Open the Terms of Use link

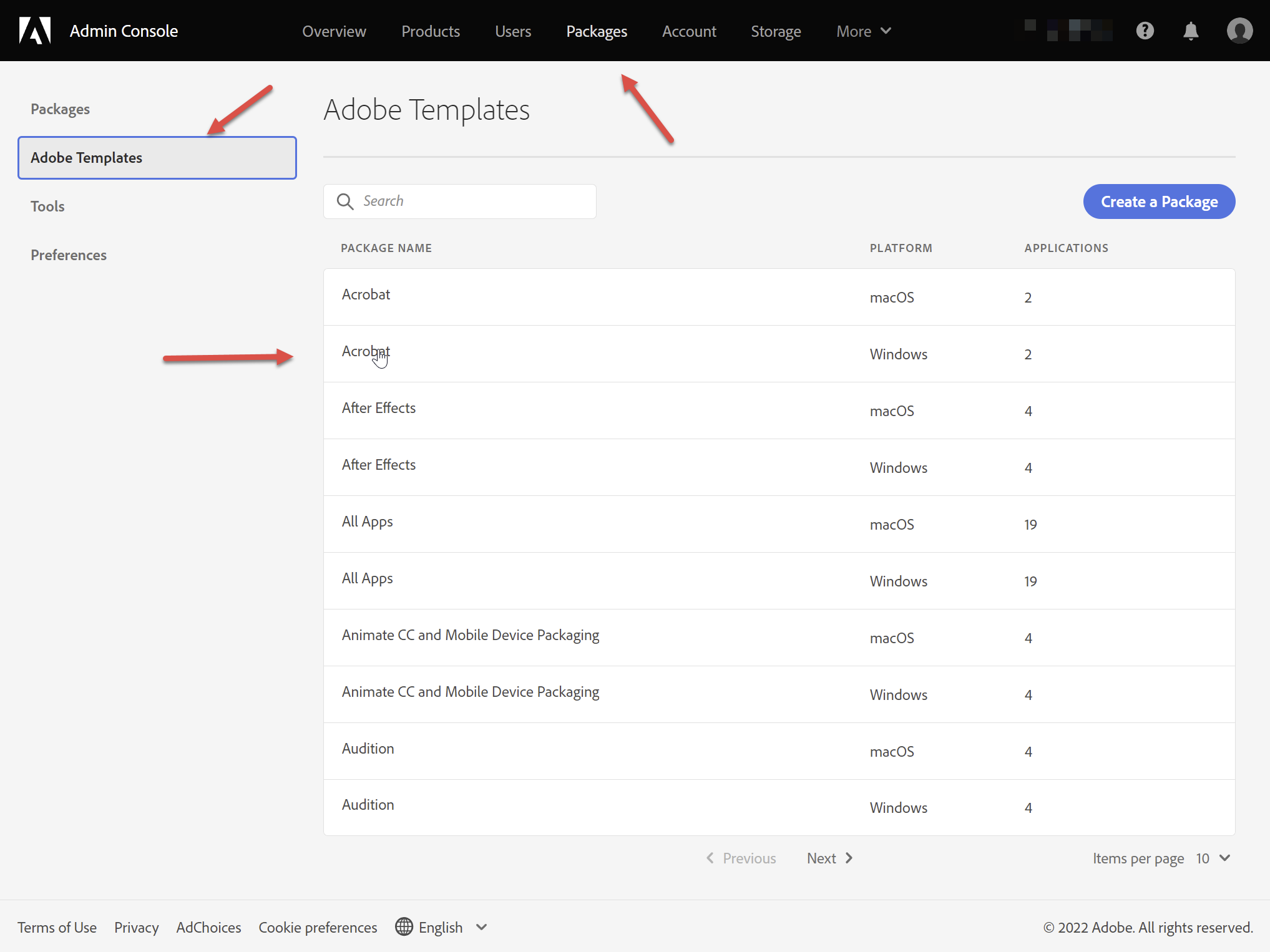57,927
